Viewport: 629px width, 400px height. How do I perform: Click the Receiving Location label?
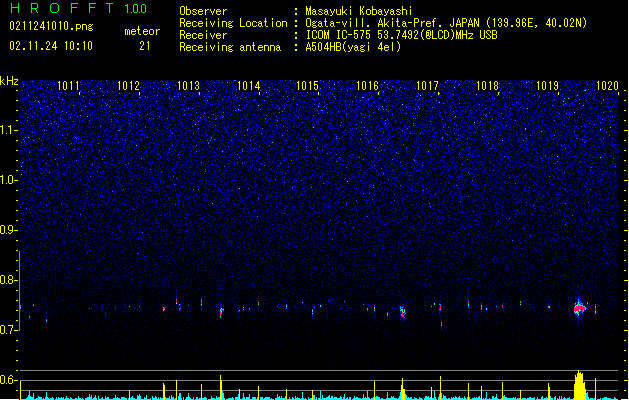233,23
